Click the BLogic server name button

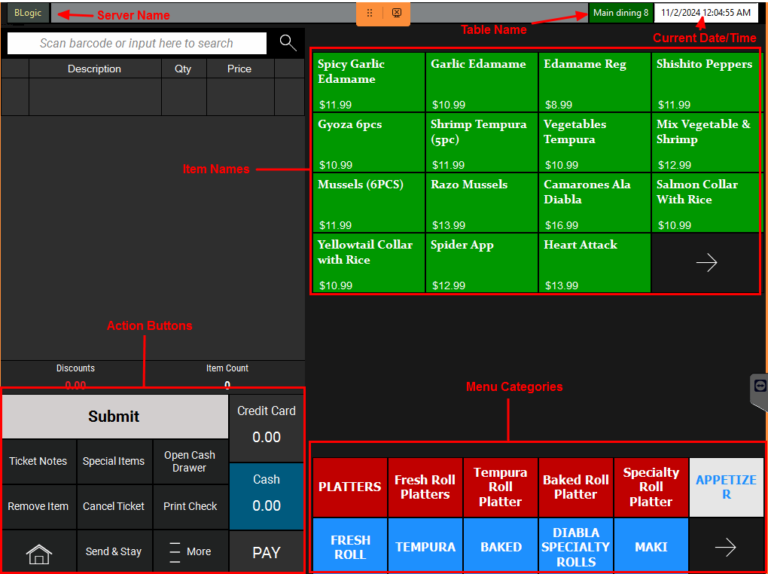28,13
